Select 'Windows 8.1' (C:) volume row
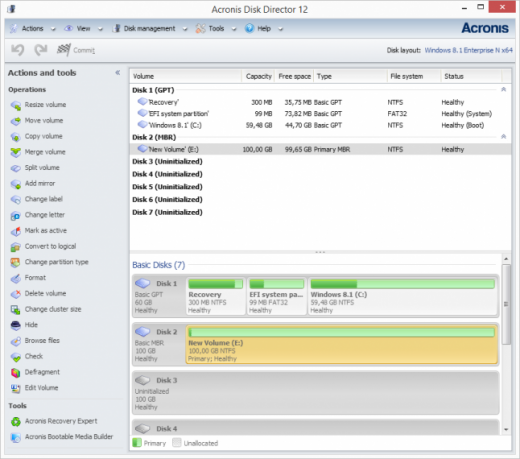The image size is (520, 459). tap(320, 125)
